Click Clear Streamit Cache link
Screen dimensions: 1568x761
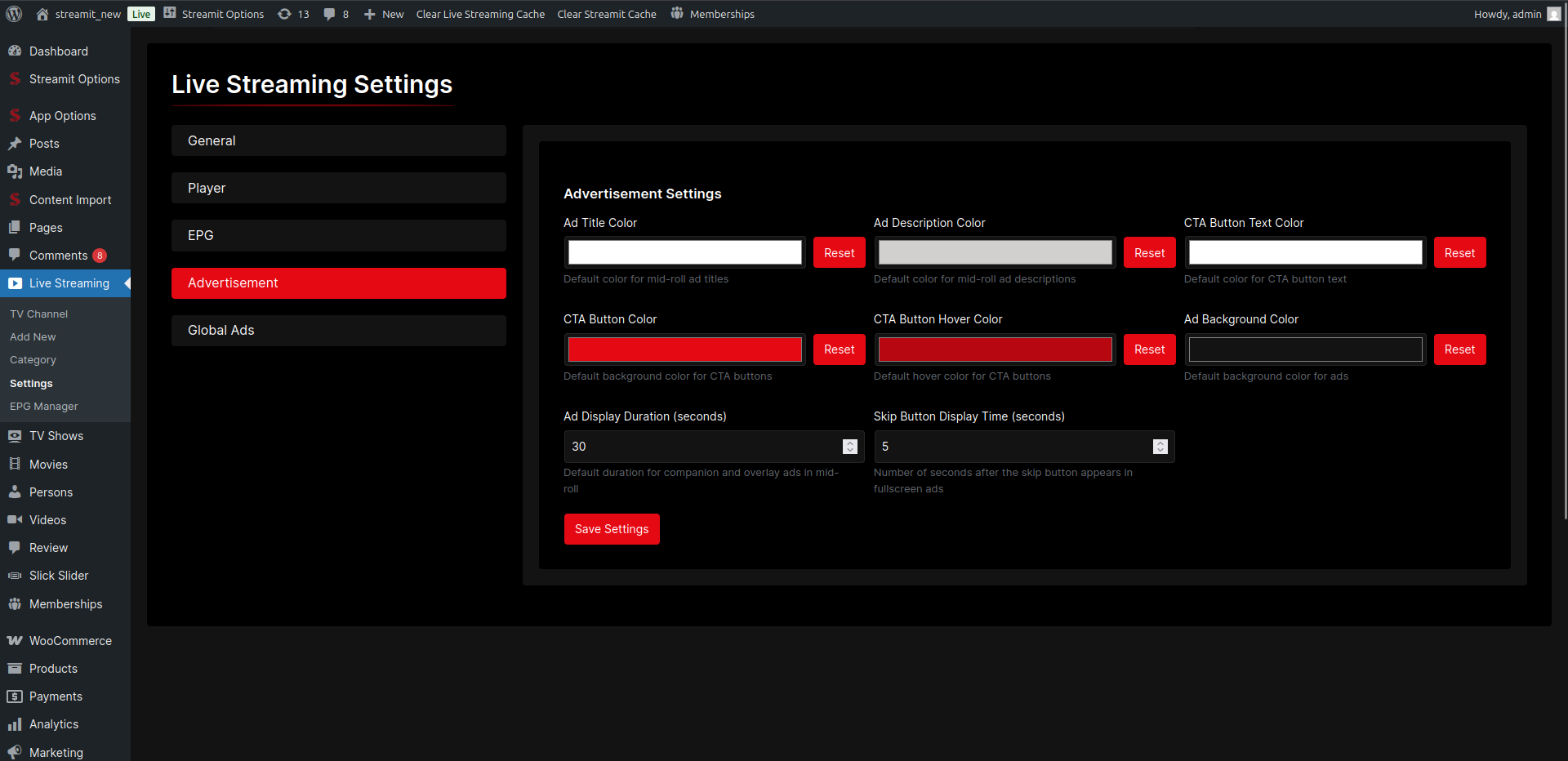tap(607, 14)
